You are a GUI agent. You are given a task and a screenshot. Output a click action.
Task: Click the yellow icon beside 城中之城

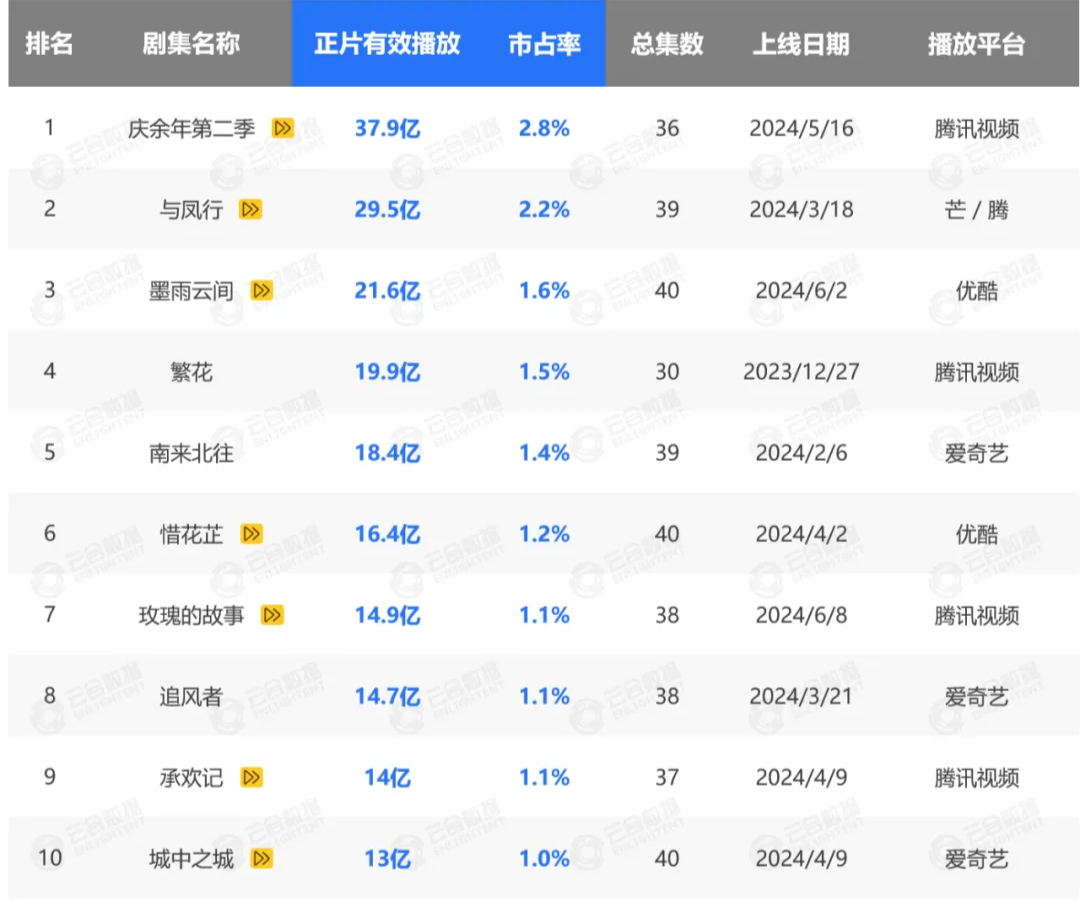tap(261, 858)
